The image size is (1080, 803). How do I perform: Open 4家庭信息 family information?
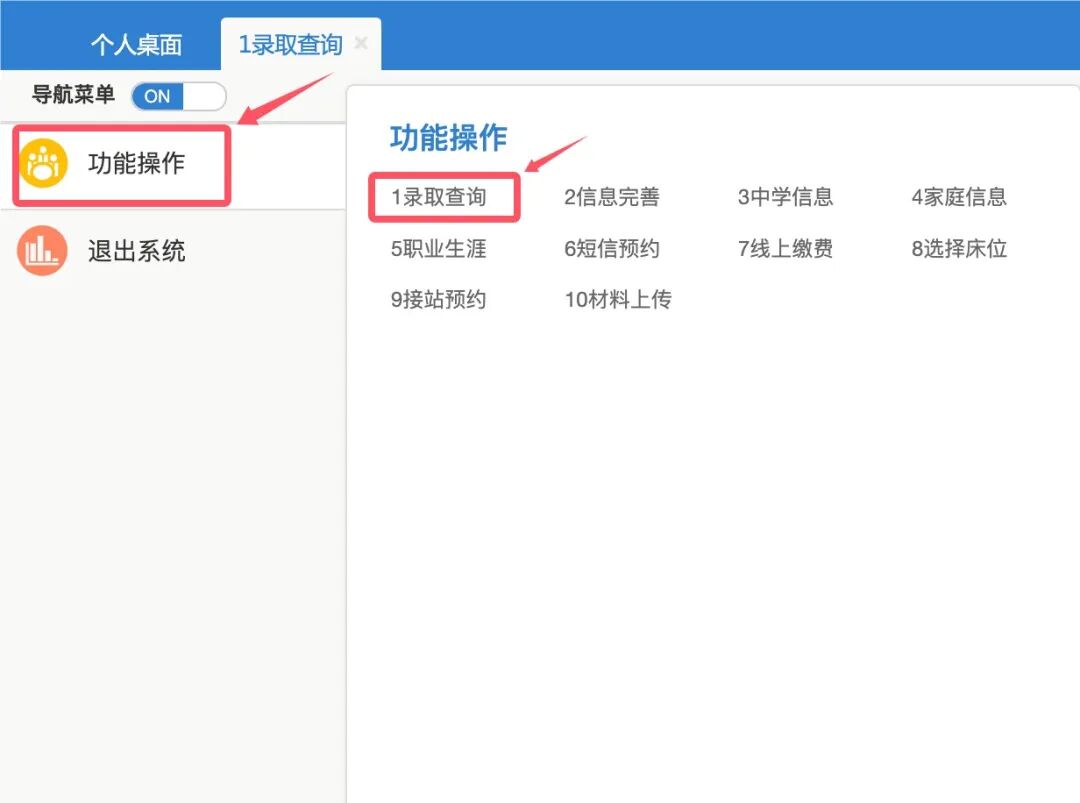957,197
